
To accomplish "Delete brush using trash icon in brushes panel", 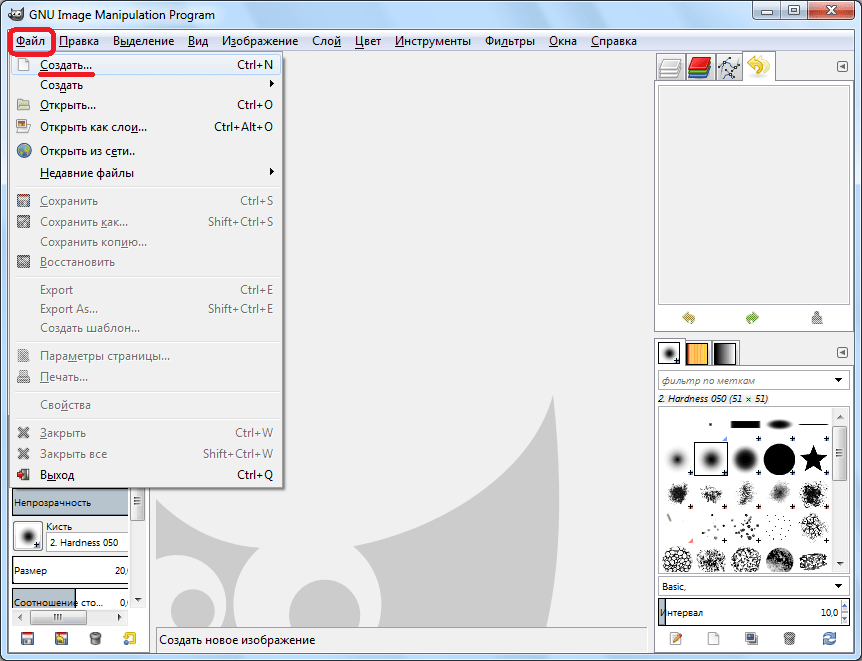I will point(789,638).
